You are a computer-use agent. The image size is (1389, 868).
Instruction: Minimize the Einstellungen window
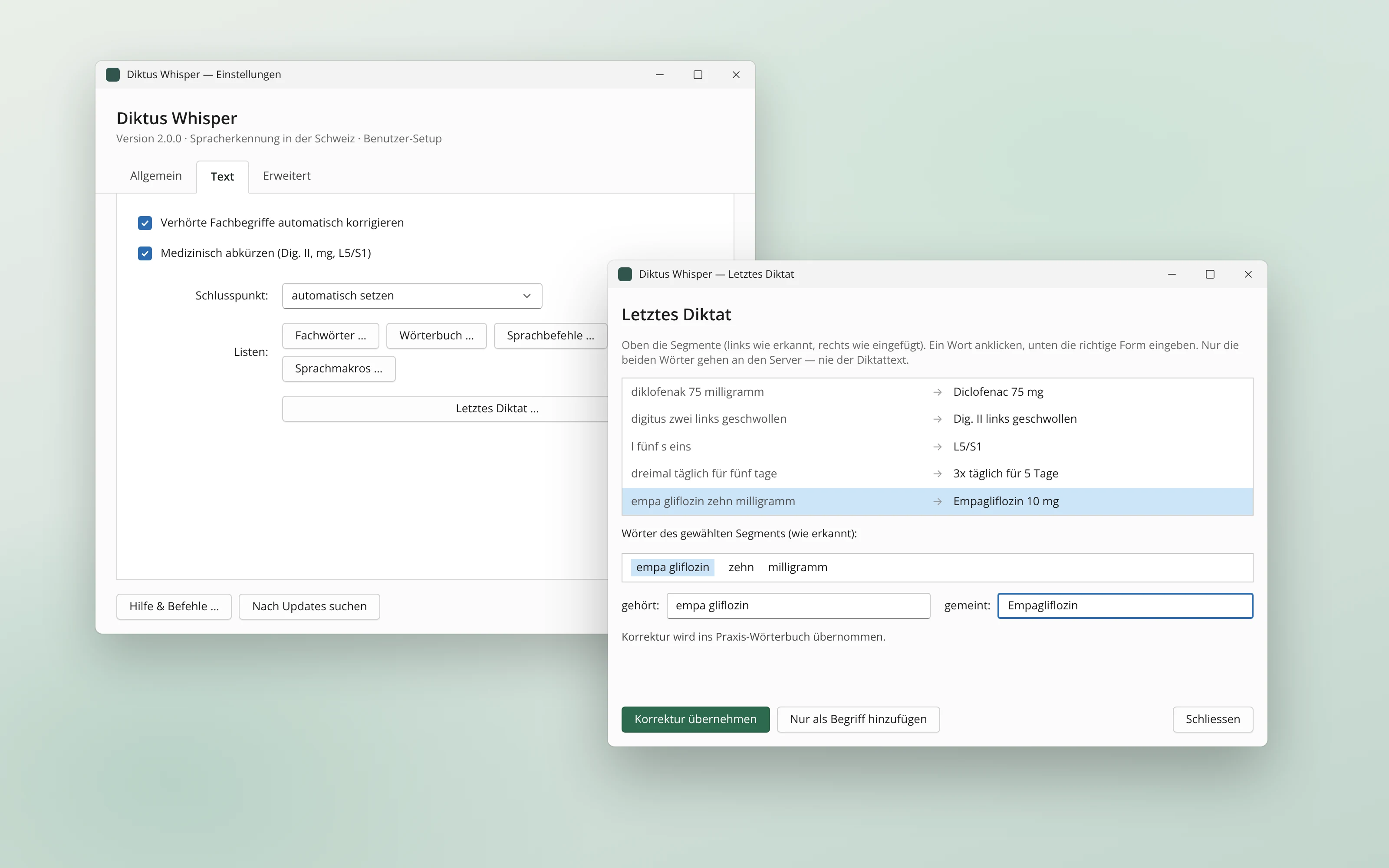coord(659,75)
